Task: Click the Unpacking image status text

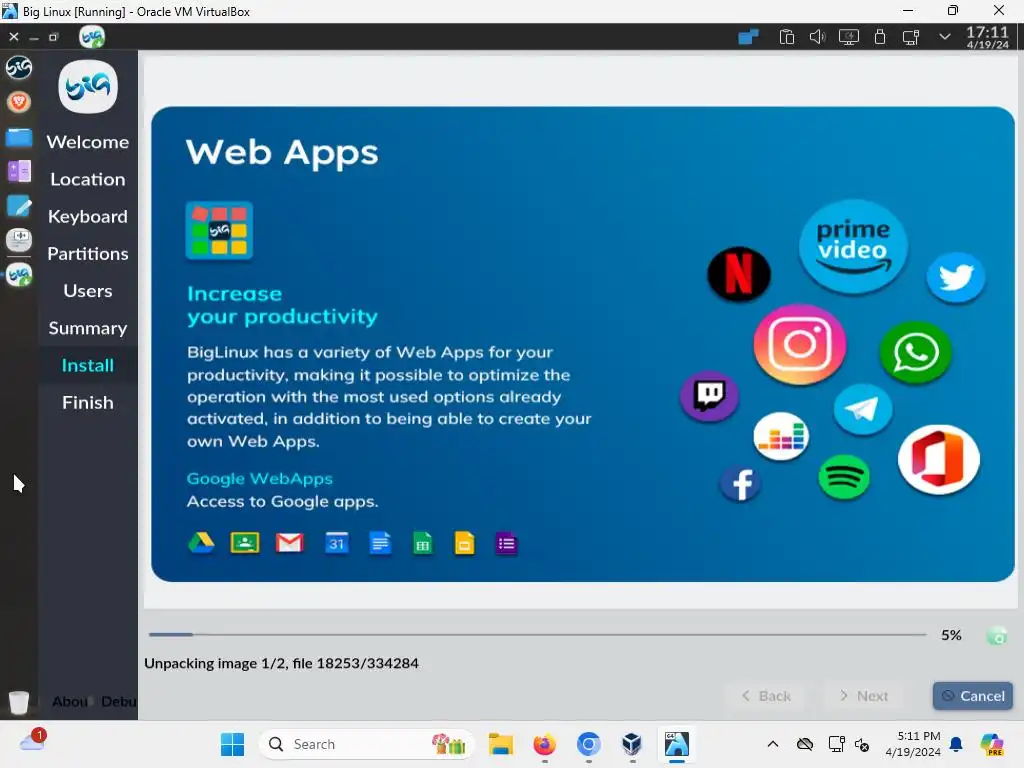Action: (281, 664)
